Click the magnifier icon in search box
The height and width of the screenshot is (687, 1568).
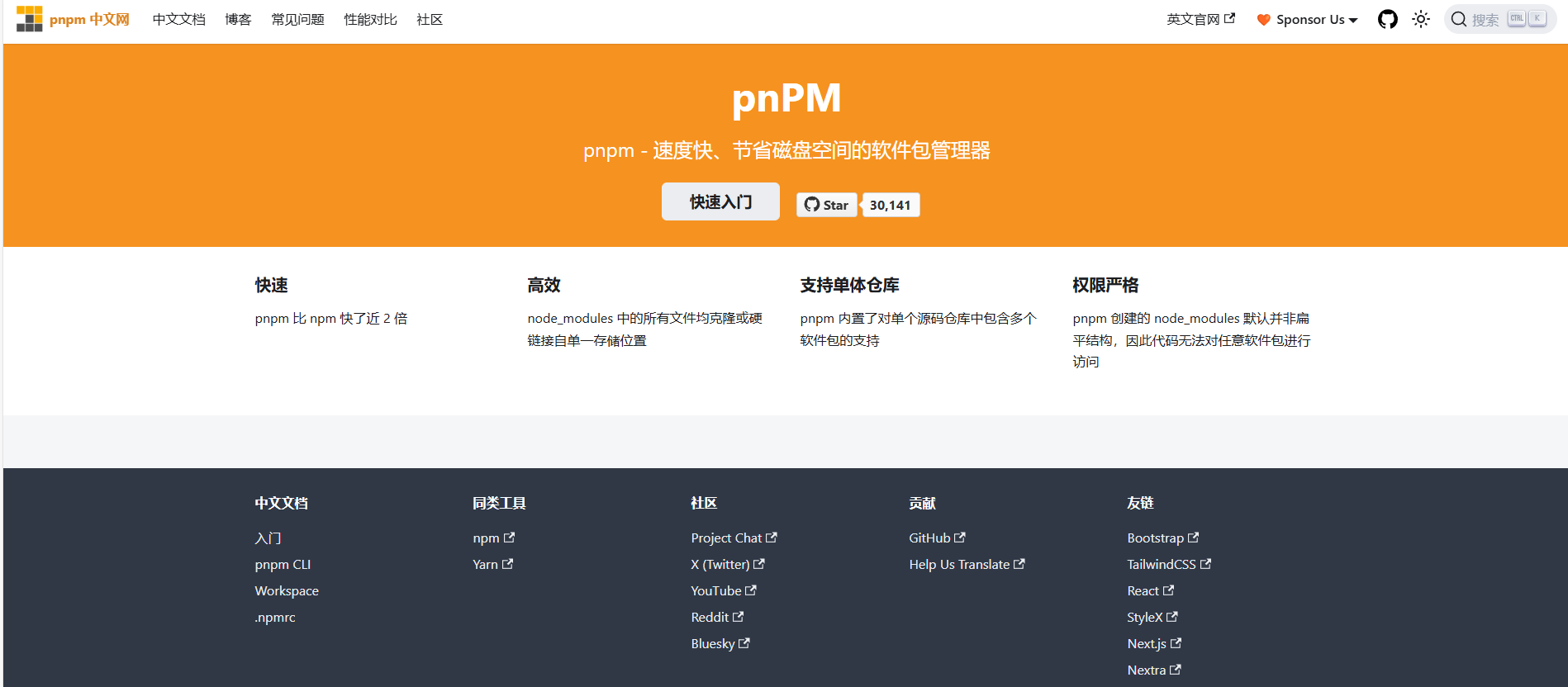(x=1459, y=19)
